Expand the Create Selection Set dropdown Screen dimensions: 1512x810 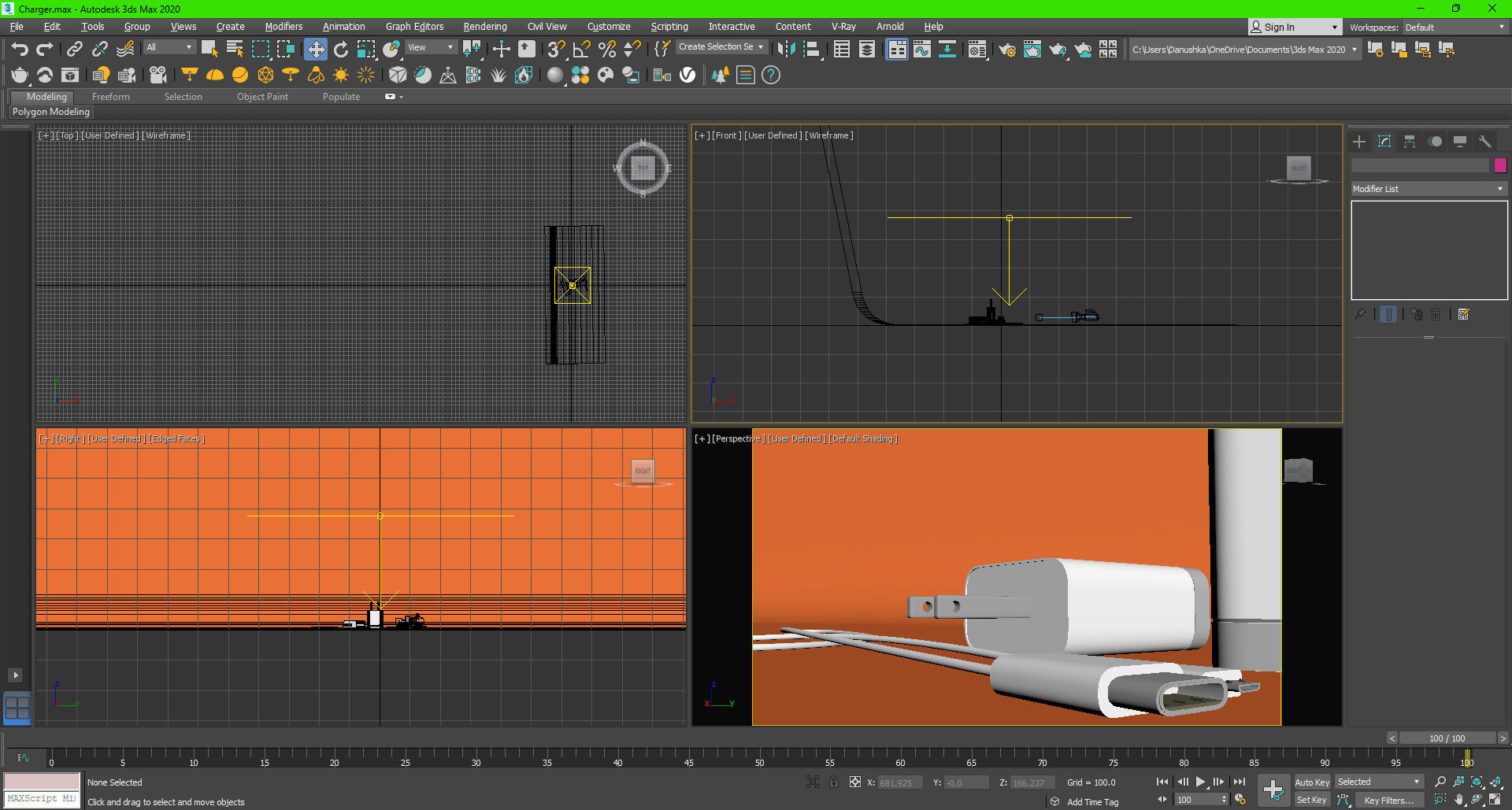pyautogui.click(x=722, y=47)
